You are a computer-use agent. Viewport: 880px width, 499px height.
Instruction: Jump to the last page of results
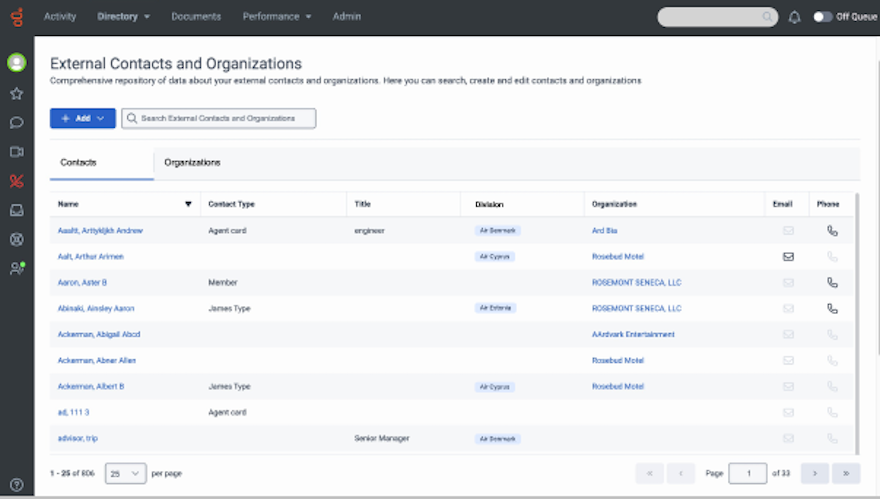coord(846,473)
